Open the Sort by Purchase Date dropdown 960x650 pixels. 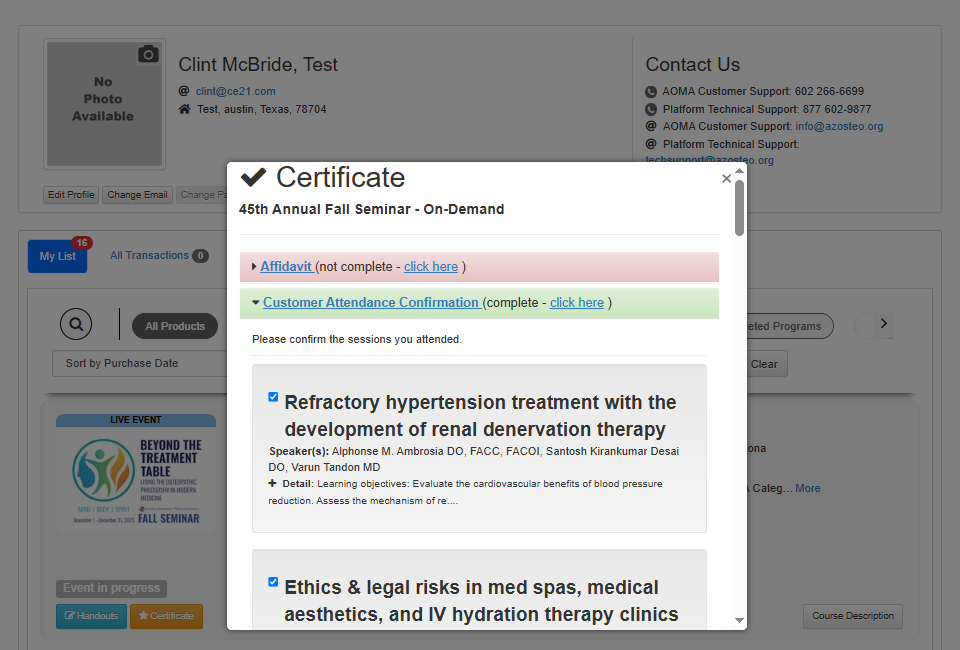(x=140, y=363)
